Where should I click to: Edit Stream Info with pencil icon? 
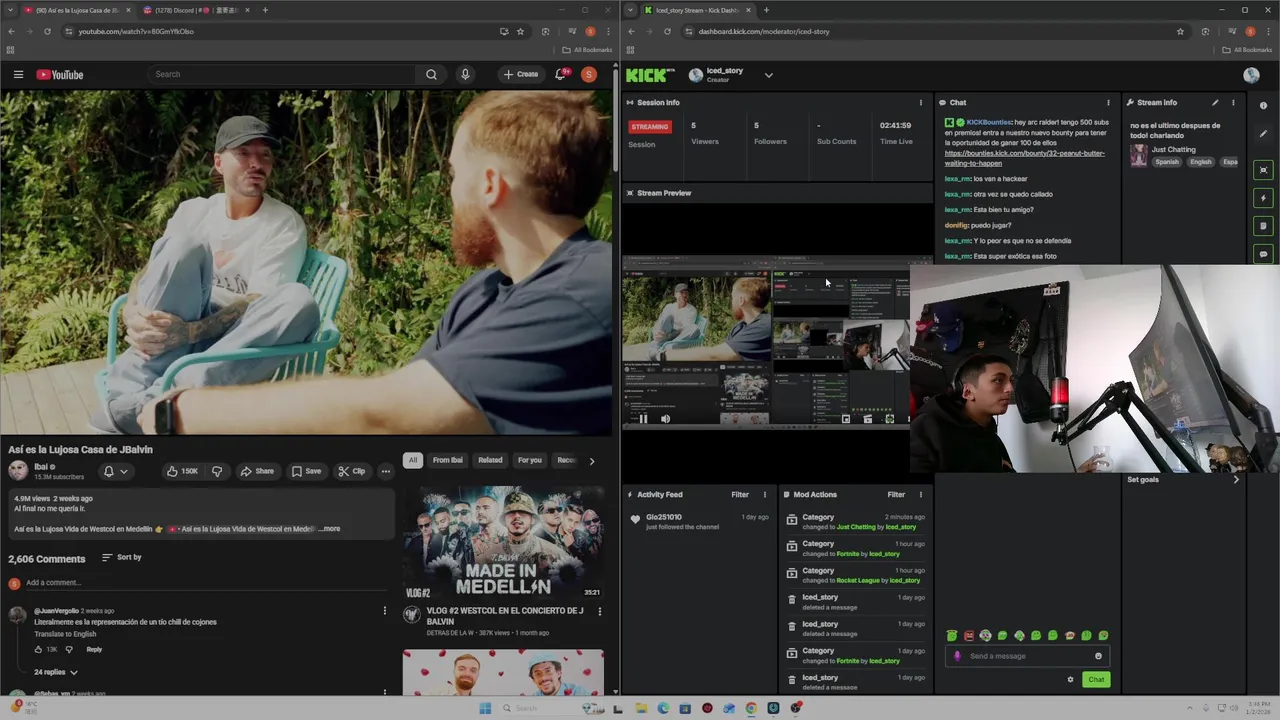[1215, 102]
